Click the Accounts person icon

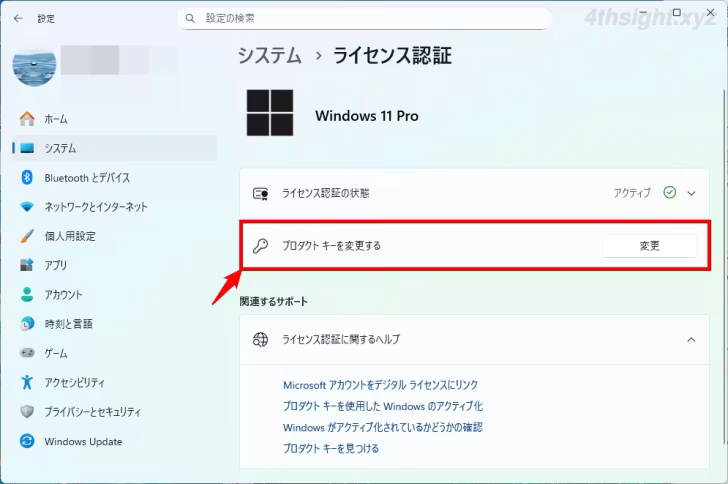27,294
